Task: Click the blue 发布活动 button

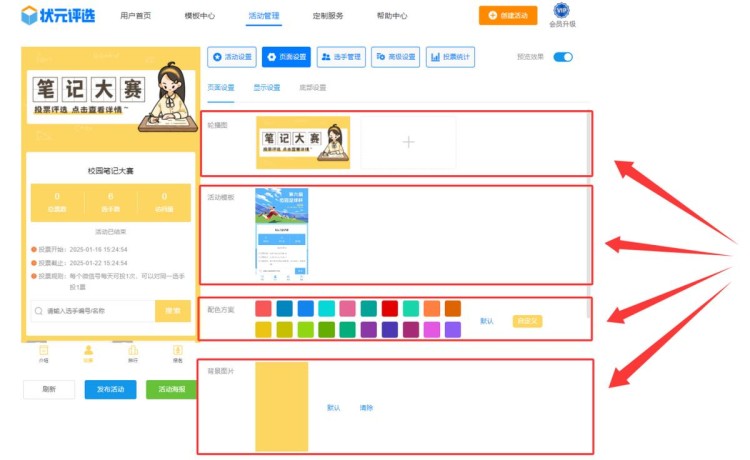Action: pos(110,390)
